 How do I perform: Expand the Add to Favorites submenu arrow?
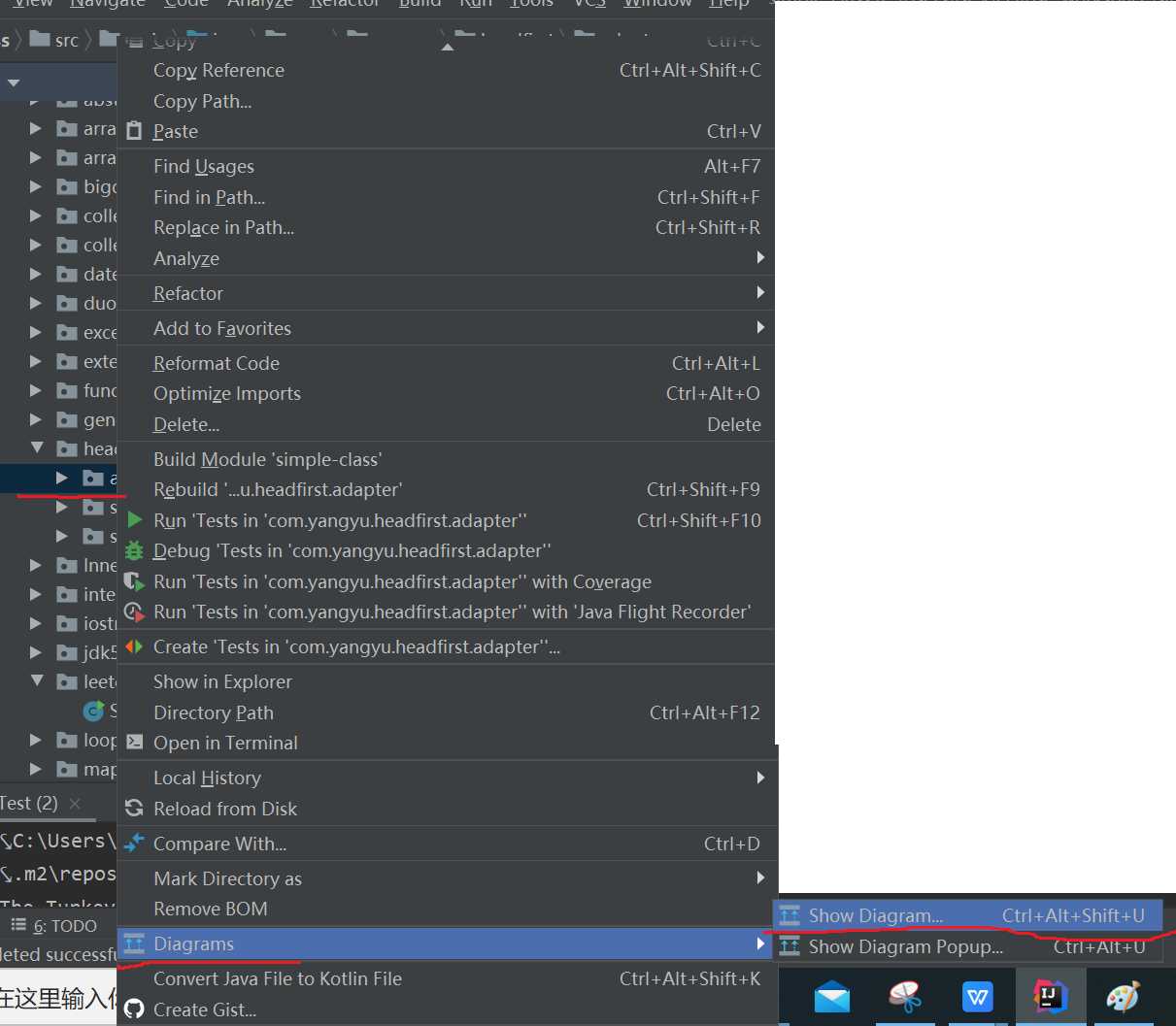pos(760,327)
